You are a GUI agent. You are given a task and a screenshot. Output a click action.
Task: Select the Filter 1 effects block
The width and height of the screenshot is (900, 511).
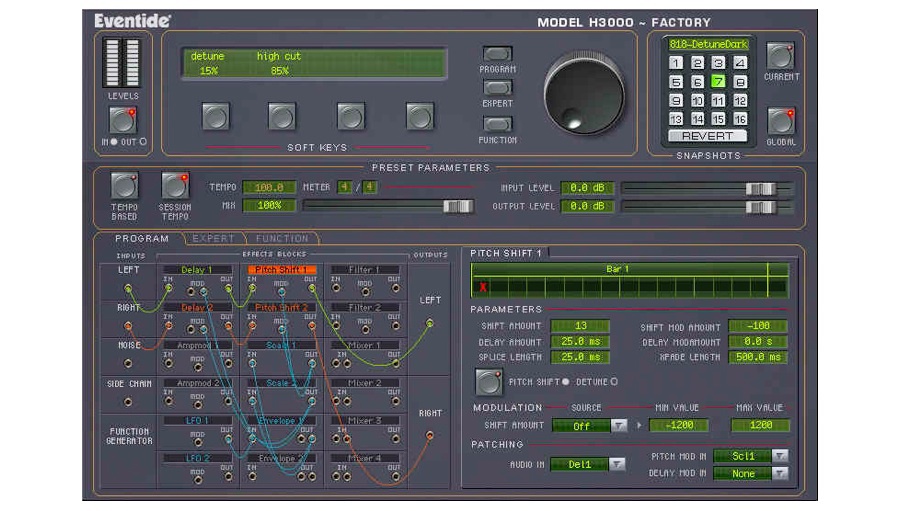point(365,270)
